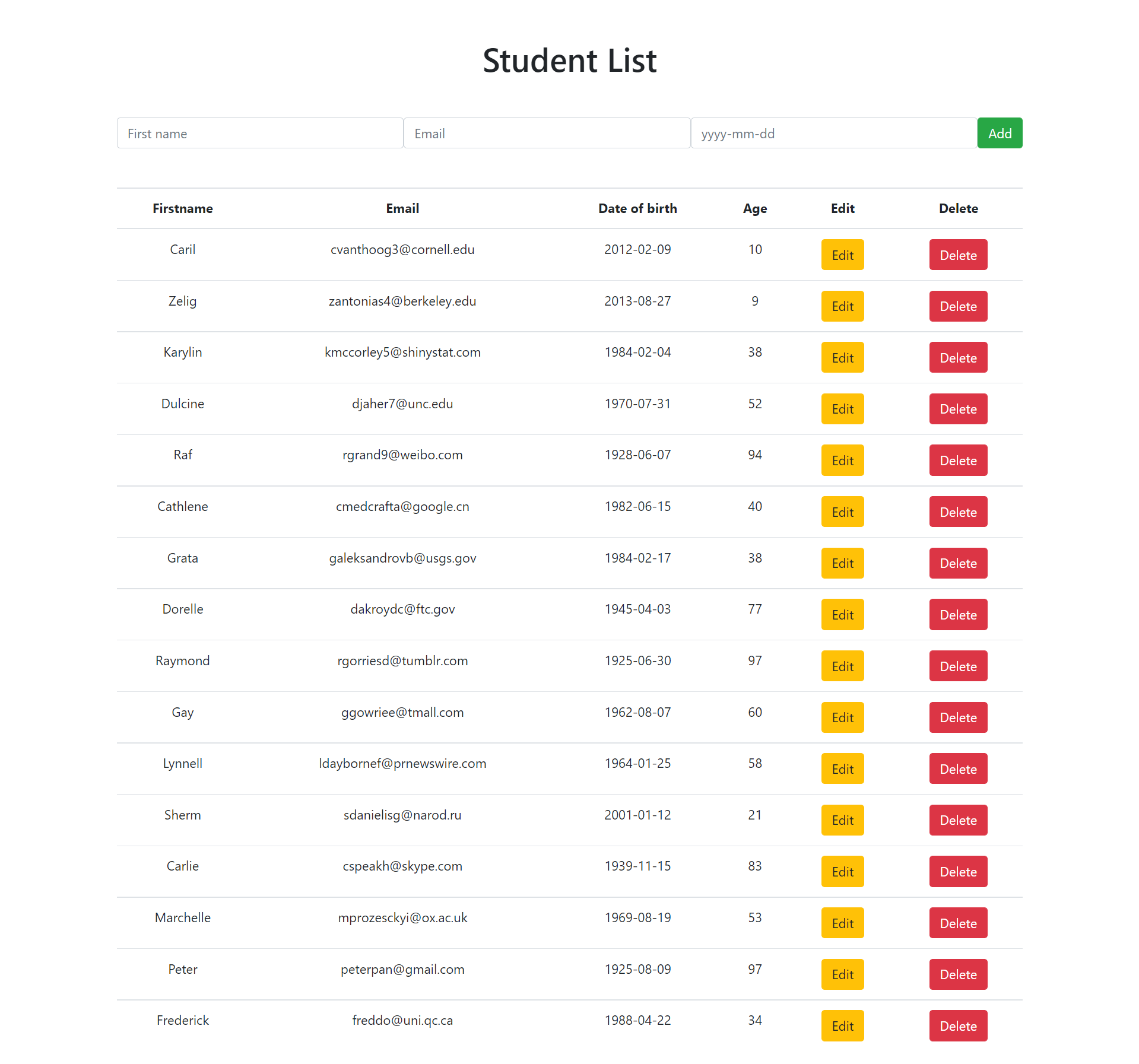Edit Karylin's record
Viewport: 1139px width, 1064px height.
842,357
